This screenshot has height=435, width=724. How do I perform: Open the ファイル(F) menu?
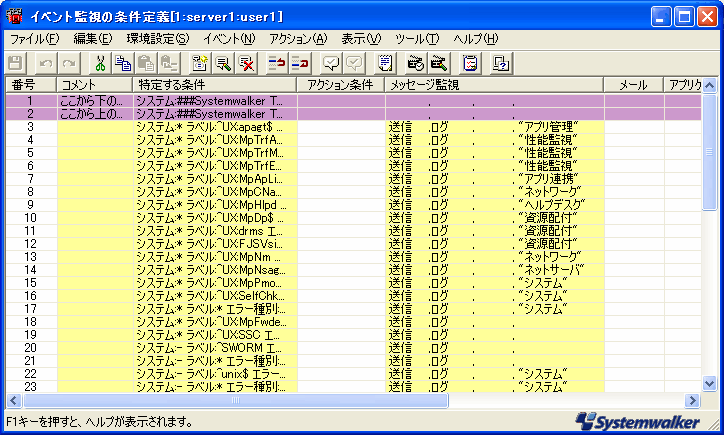[34, 39]
